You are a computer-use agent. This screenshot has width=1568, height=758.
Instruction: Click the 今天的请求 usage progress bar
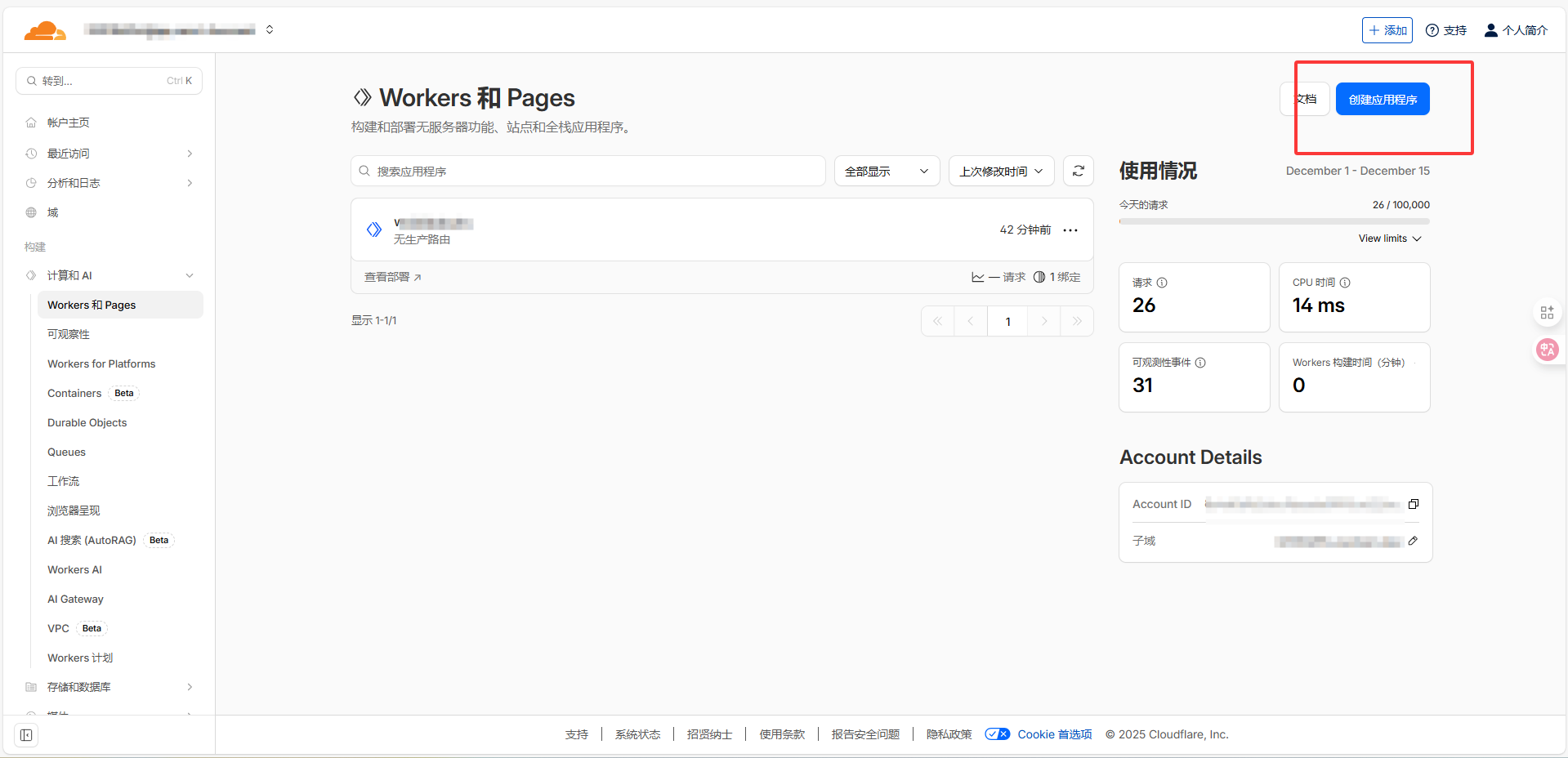click(x=1275, y=221)
